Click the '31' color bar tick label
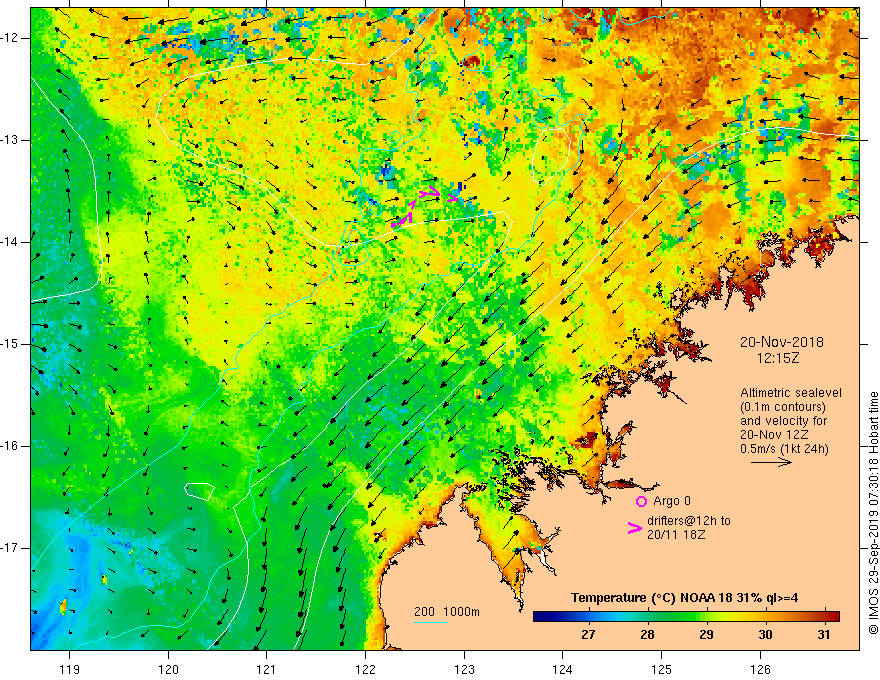This screenshot has height=680, width=880. [823, 635]
